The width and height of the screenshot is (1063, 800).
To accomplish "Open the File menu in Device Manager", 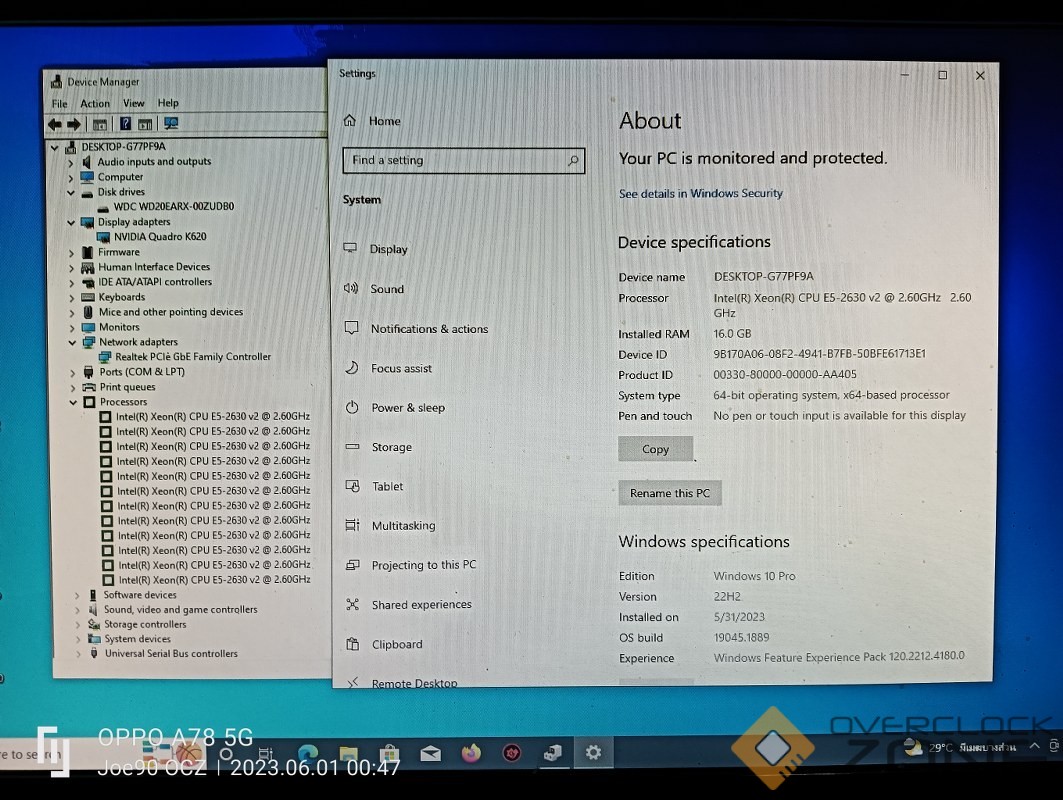I will (60, 104).
